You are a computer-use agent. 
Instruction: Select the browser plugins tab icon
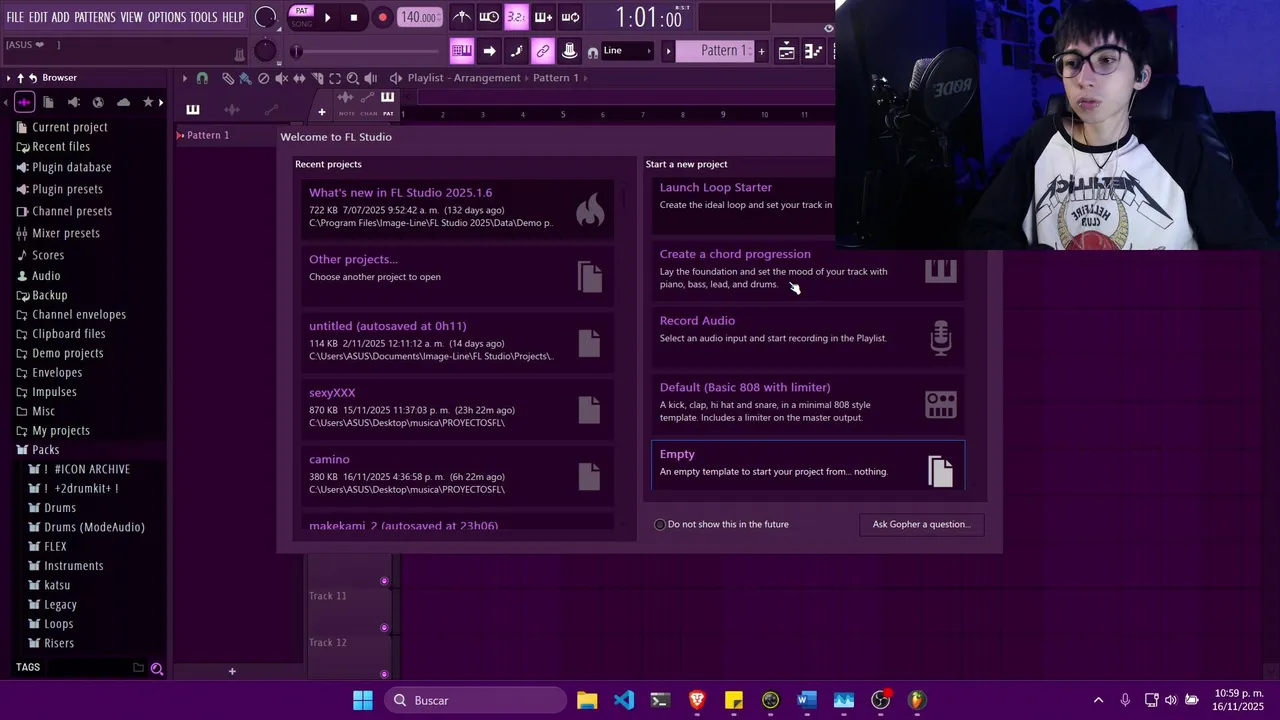[x=73, y=102]
